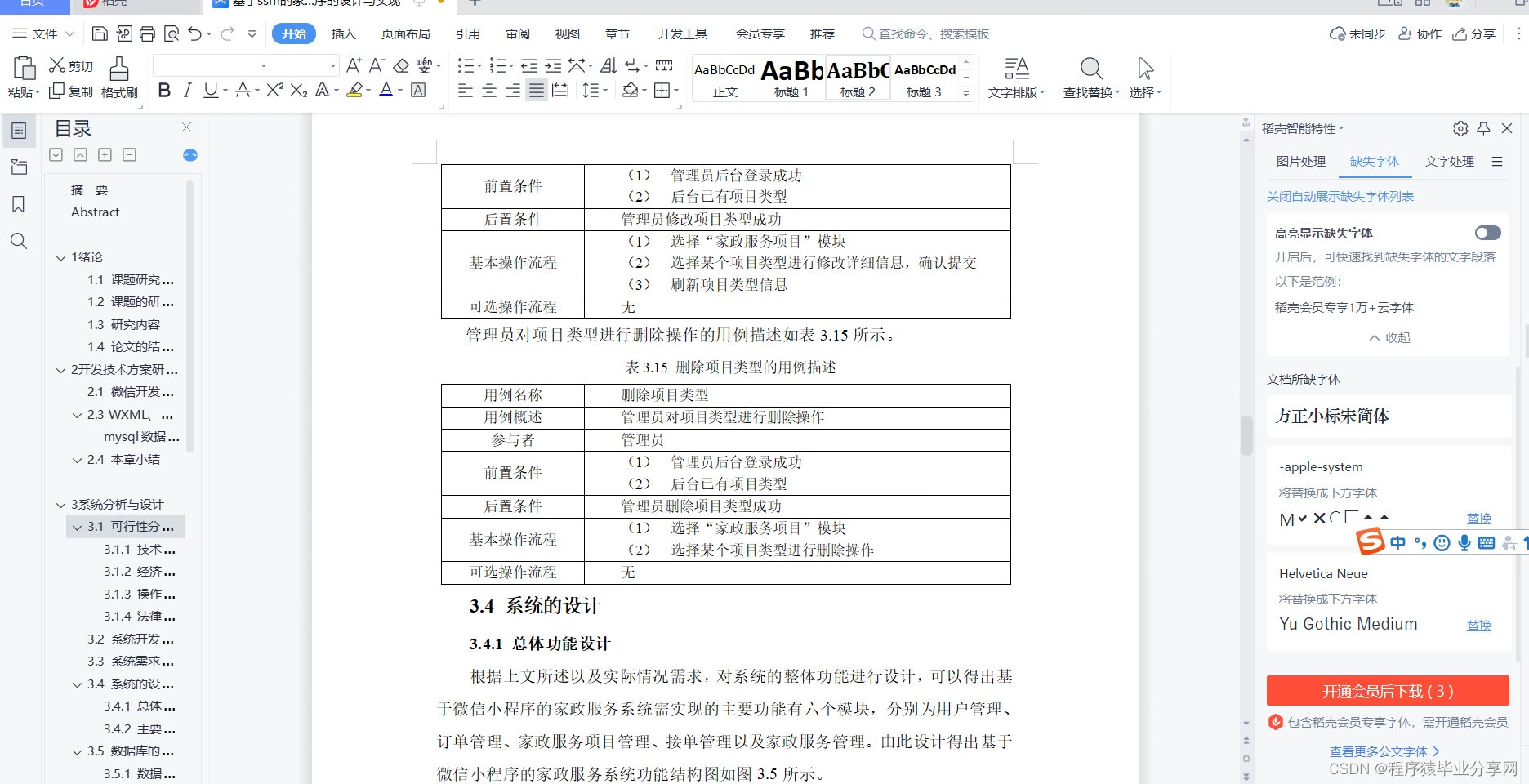Click 关闭自动展示缺失字体列表 link
This screenshot has width=1529, height=784.
pos(1340,196)
